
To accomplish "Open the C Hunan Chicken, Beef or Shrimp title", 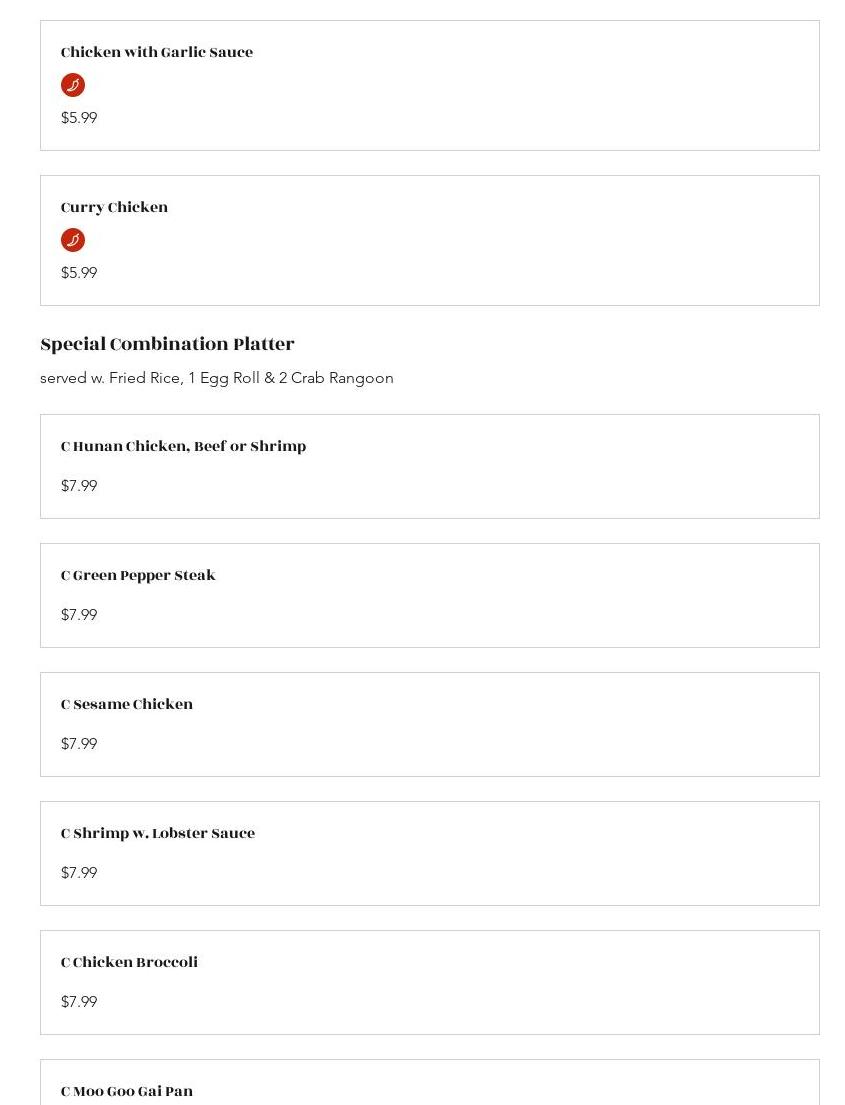I will click(183, 446).
